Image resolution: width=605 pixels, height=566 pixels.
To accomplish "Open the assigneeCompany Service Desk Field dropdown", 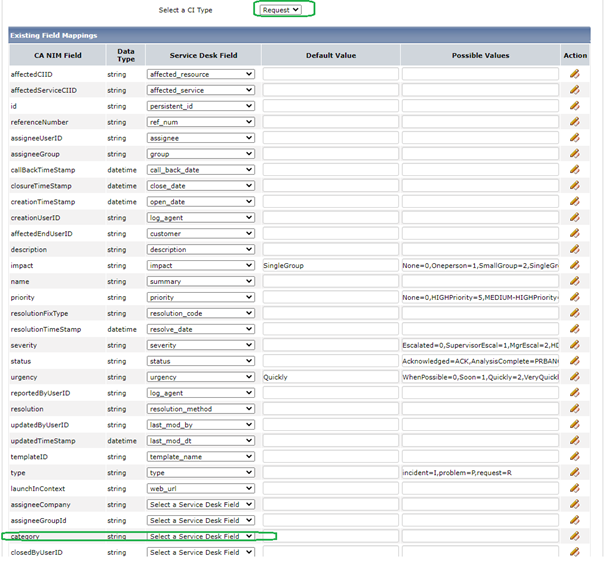I will click(200, 505).
